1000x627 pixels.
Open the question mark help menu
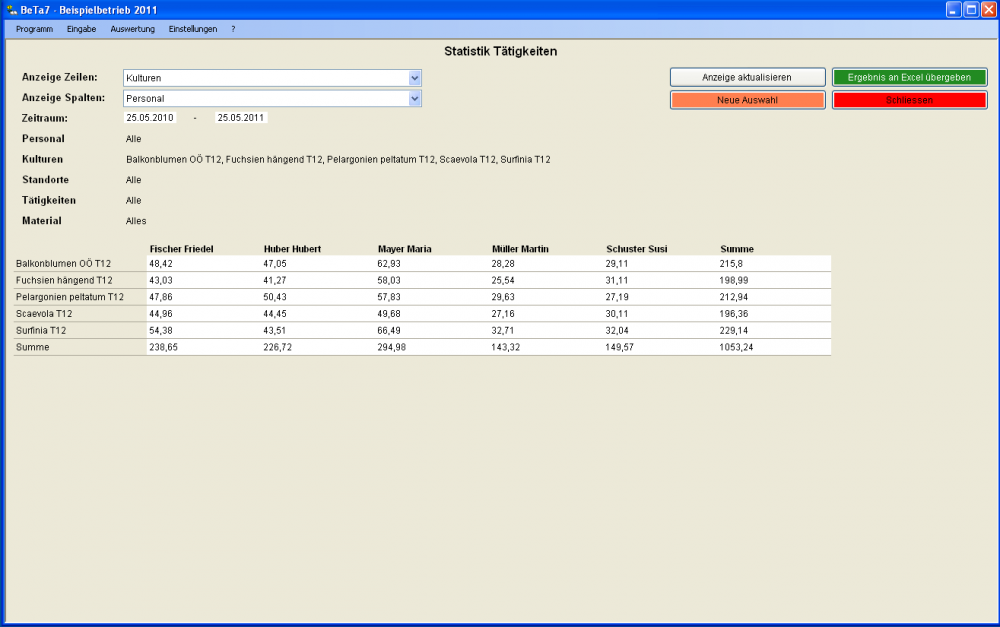[233, 29]
